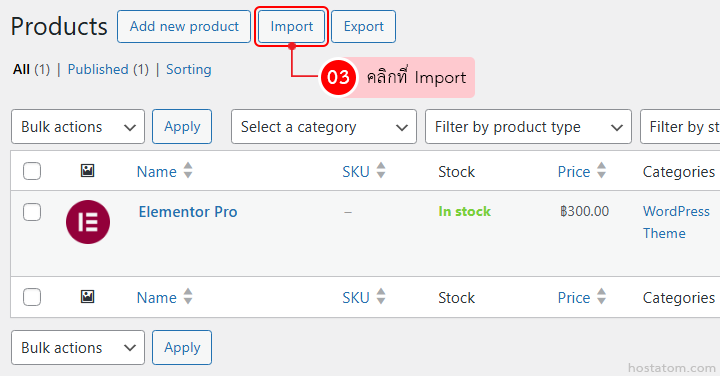The height and width of the screenshot is (376, 720).
Task: Open the top Bulk actions dropdown
Action: coord(78,127)
